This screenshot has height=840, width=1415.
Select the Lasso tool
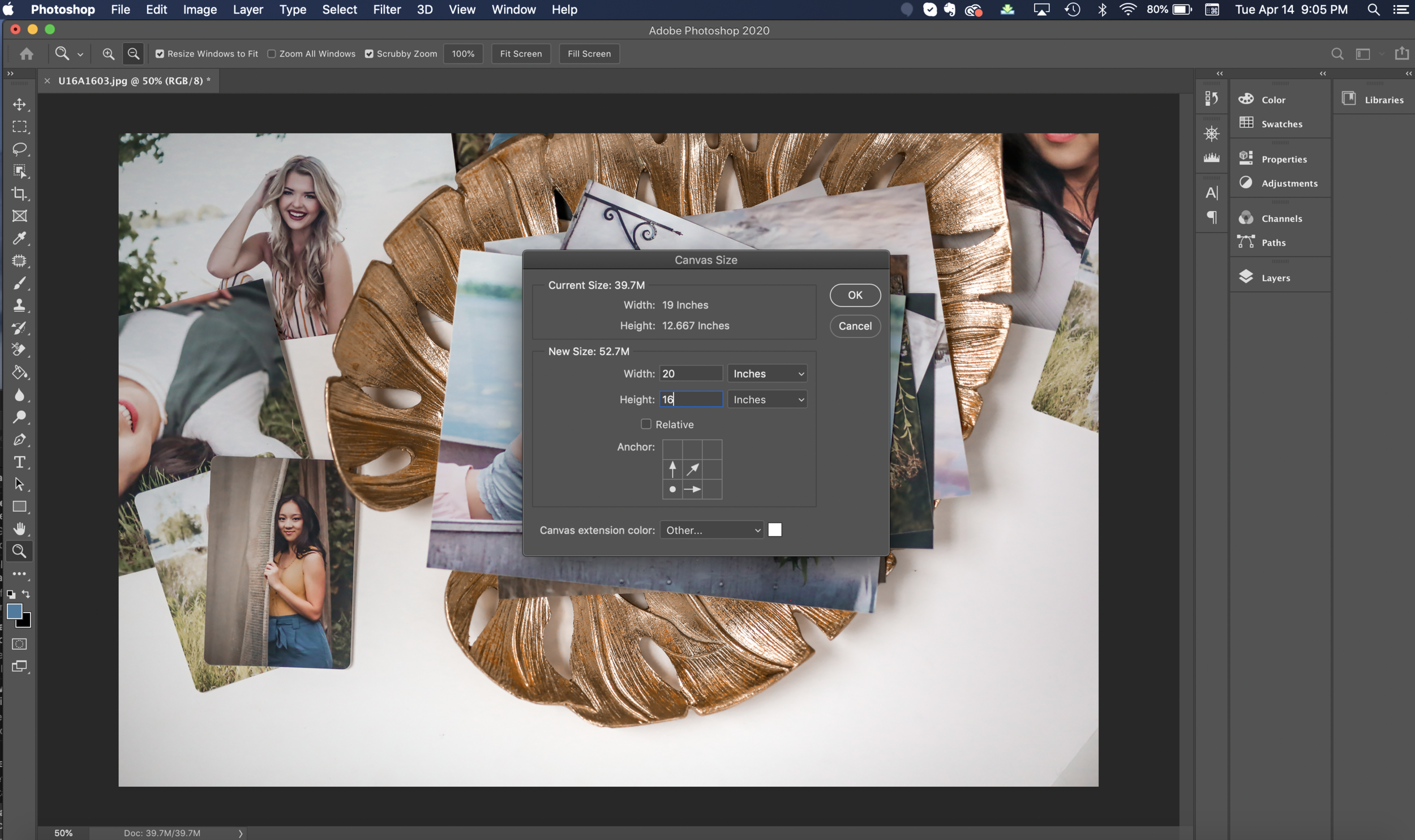(x=19, y=149)
